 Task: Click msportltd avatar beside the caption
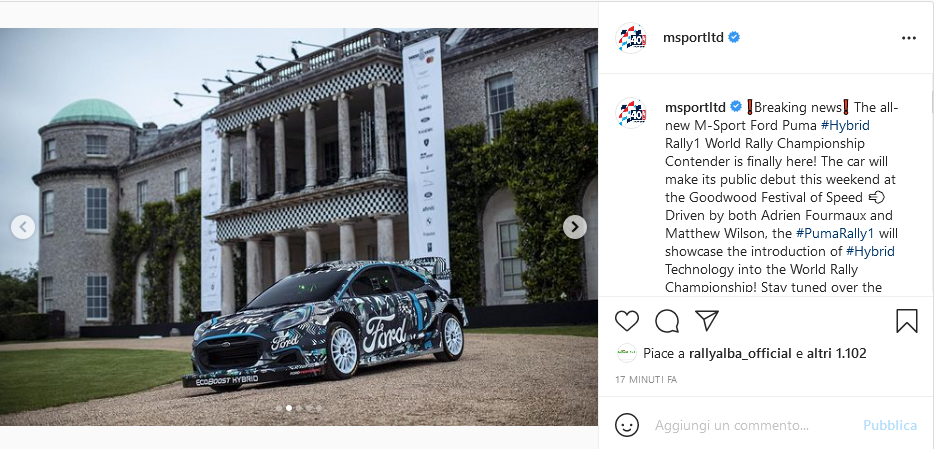[631, 113]
